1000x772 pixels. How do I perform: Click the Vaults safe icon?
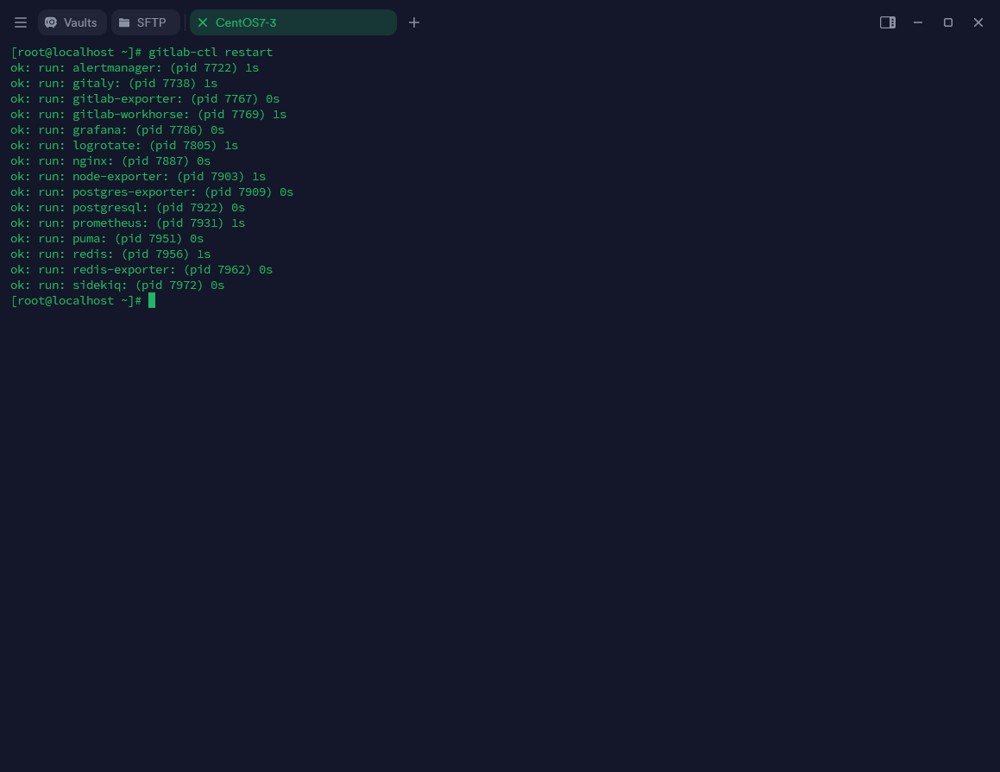pyautogui.click(x=51, y=22)
